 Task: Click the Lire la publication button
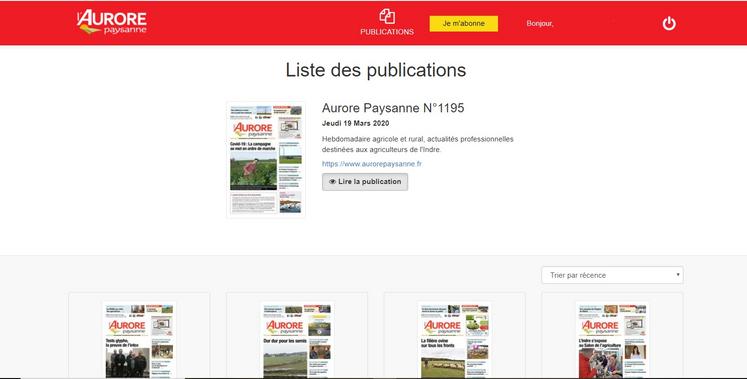(x=365, y=182)
